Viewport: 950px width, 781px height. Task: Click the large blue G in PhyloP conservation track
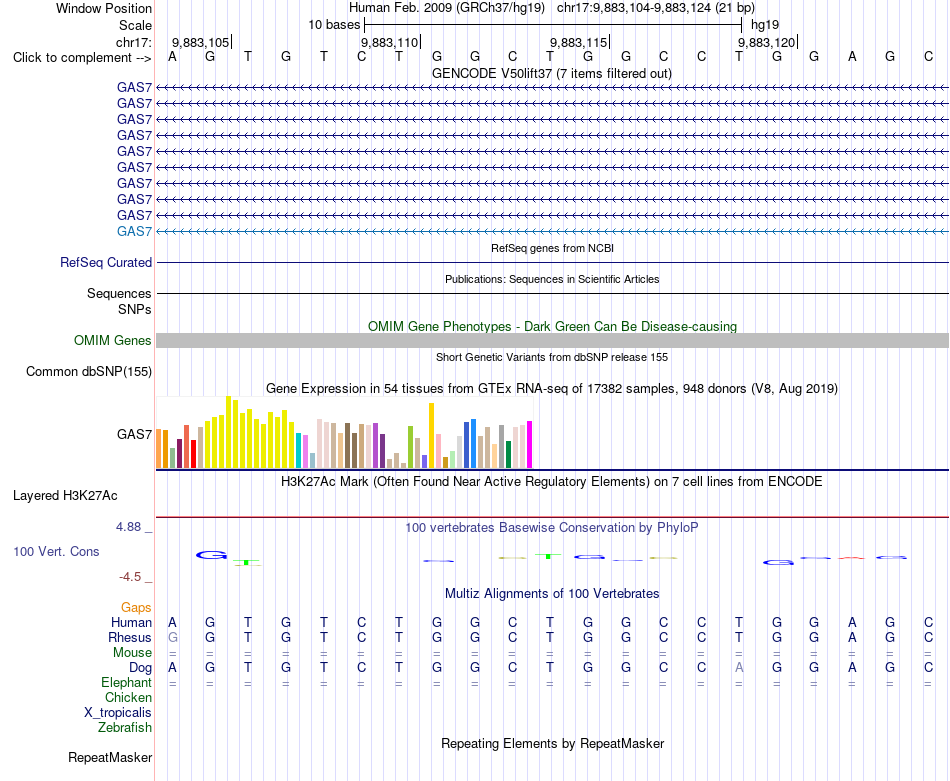coord(211,555)
